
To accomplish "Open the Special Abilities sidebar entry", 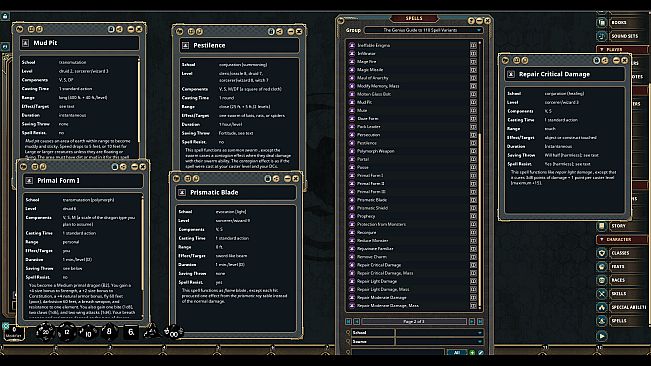I will pos(622,307).
